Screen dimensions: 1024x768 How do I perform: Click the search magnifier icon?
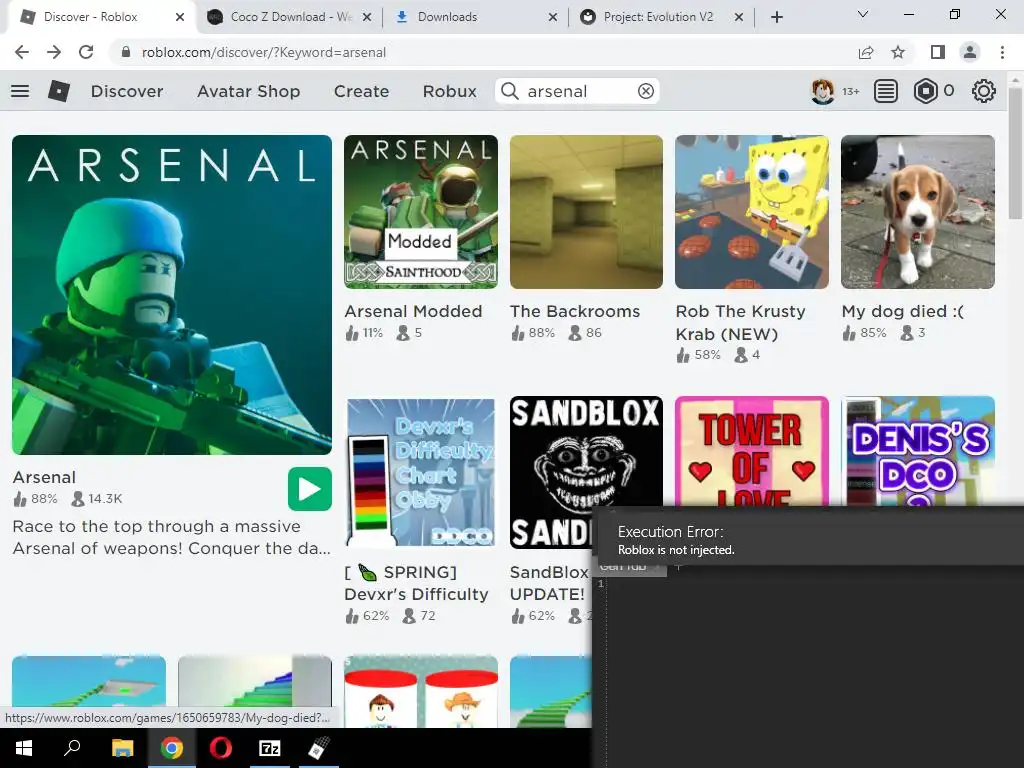509,91
